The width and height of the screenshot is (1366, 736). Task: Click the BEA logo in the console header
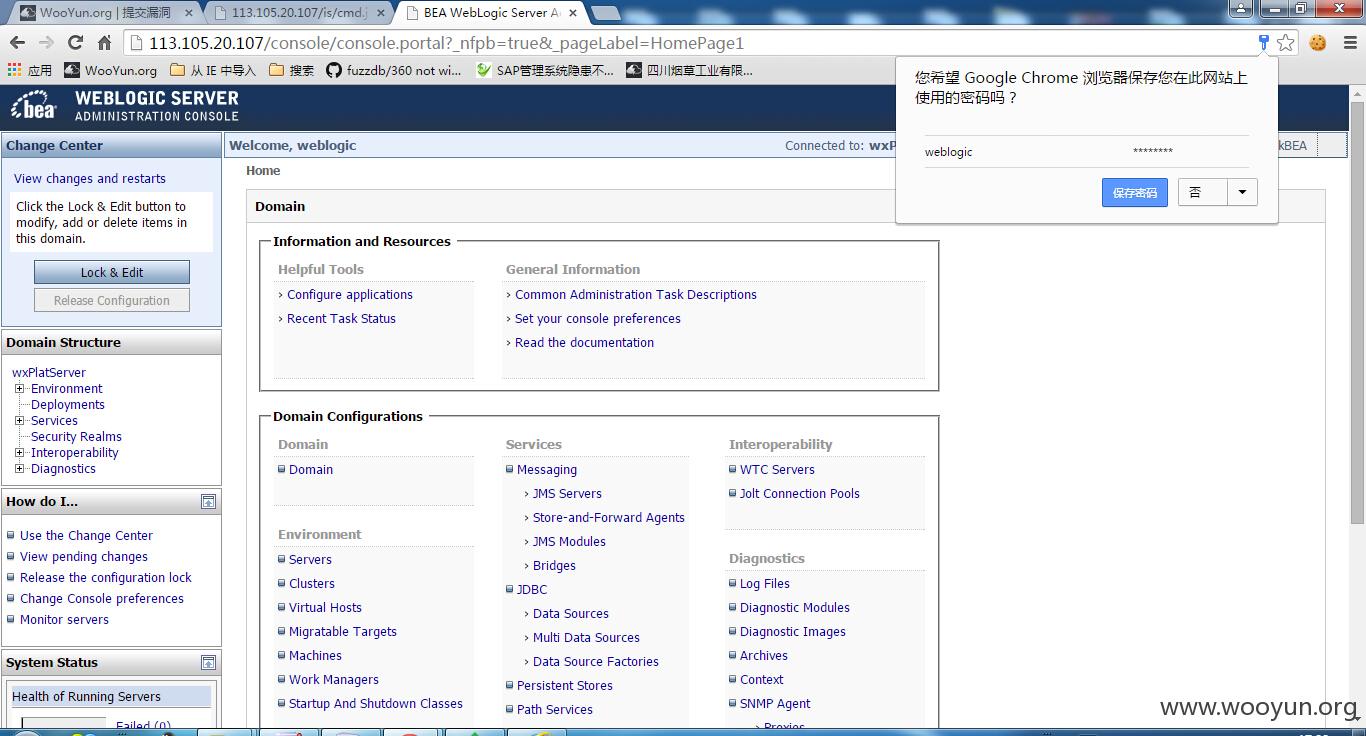pos(34,106)
